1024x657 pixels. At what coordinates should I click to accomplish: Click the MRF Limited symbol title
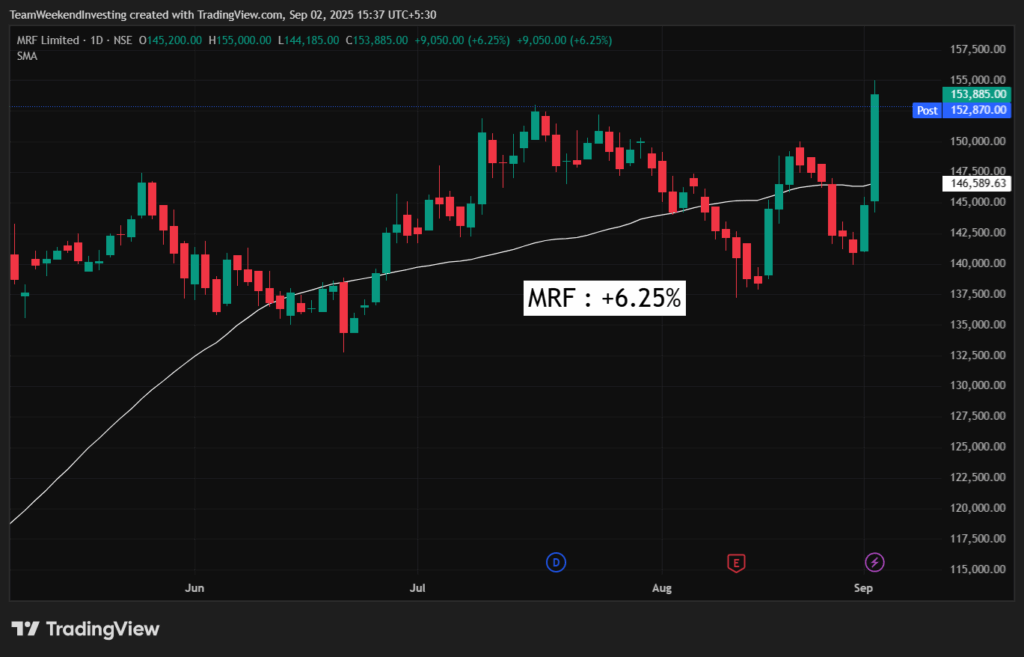point(48,40)
